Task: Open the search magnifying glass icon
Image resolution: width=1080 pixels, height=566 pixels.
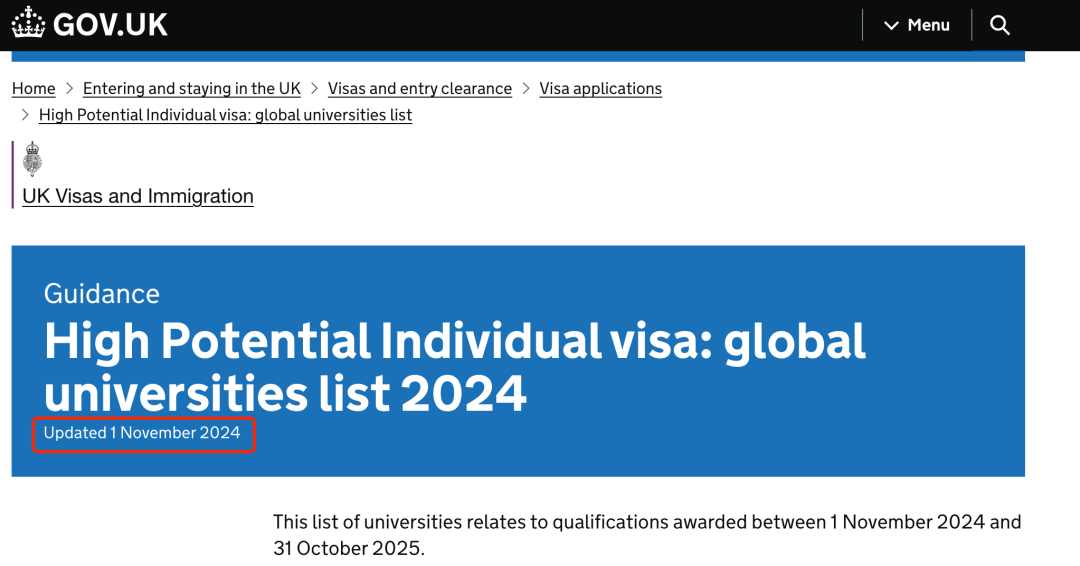Action: [999, 25]
